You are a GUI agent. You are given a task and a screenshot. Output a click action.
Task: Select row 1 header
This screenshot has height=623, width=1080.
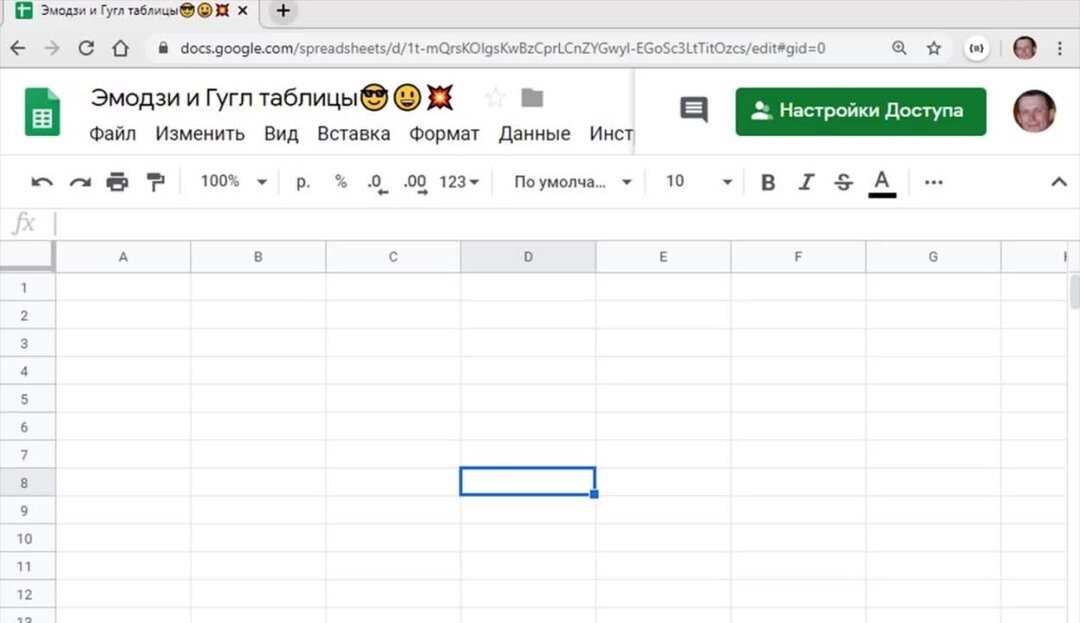[x=26, y=287]
